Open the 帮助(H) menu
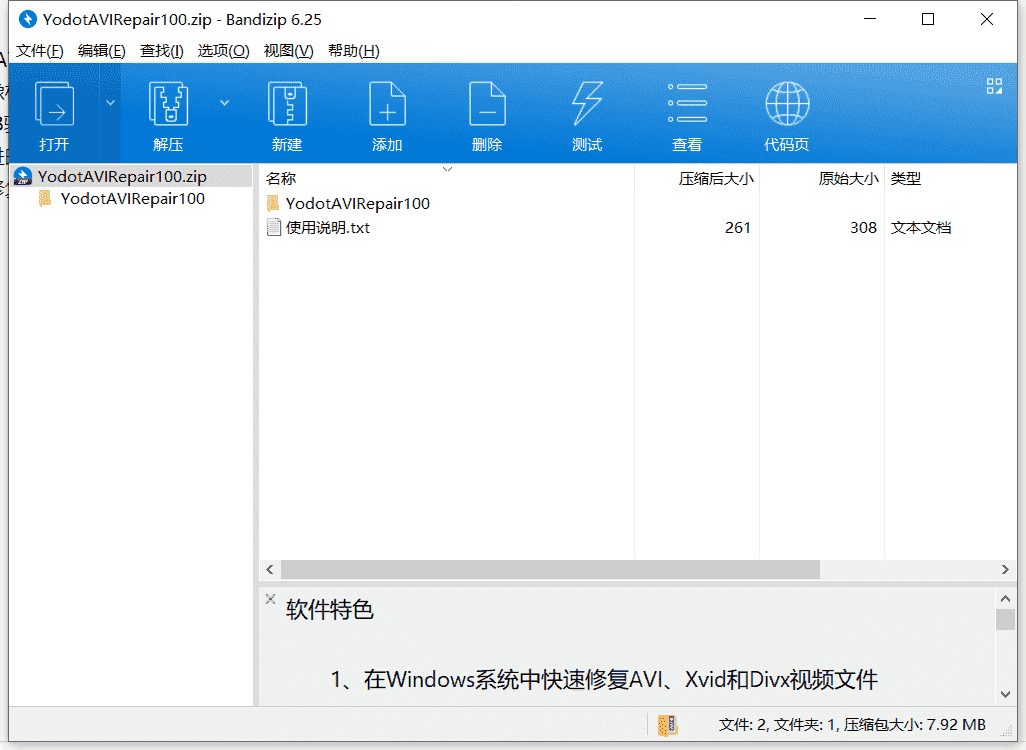Viewport: 1026px width, 750px height. [x=353, y=51]
